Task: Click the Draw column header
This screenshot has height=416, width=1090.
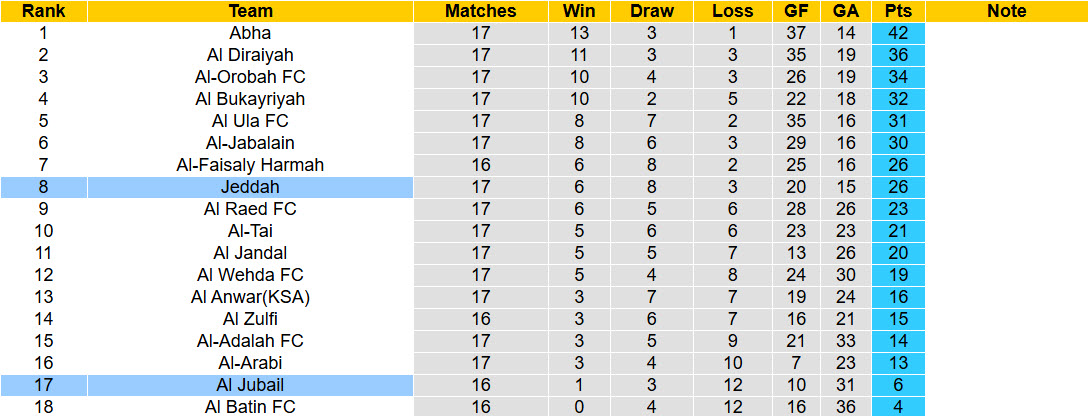Action: point(652,11)
